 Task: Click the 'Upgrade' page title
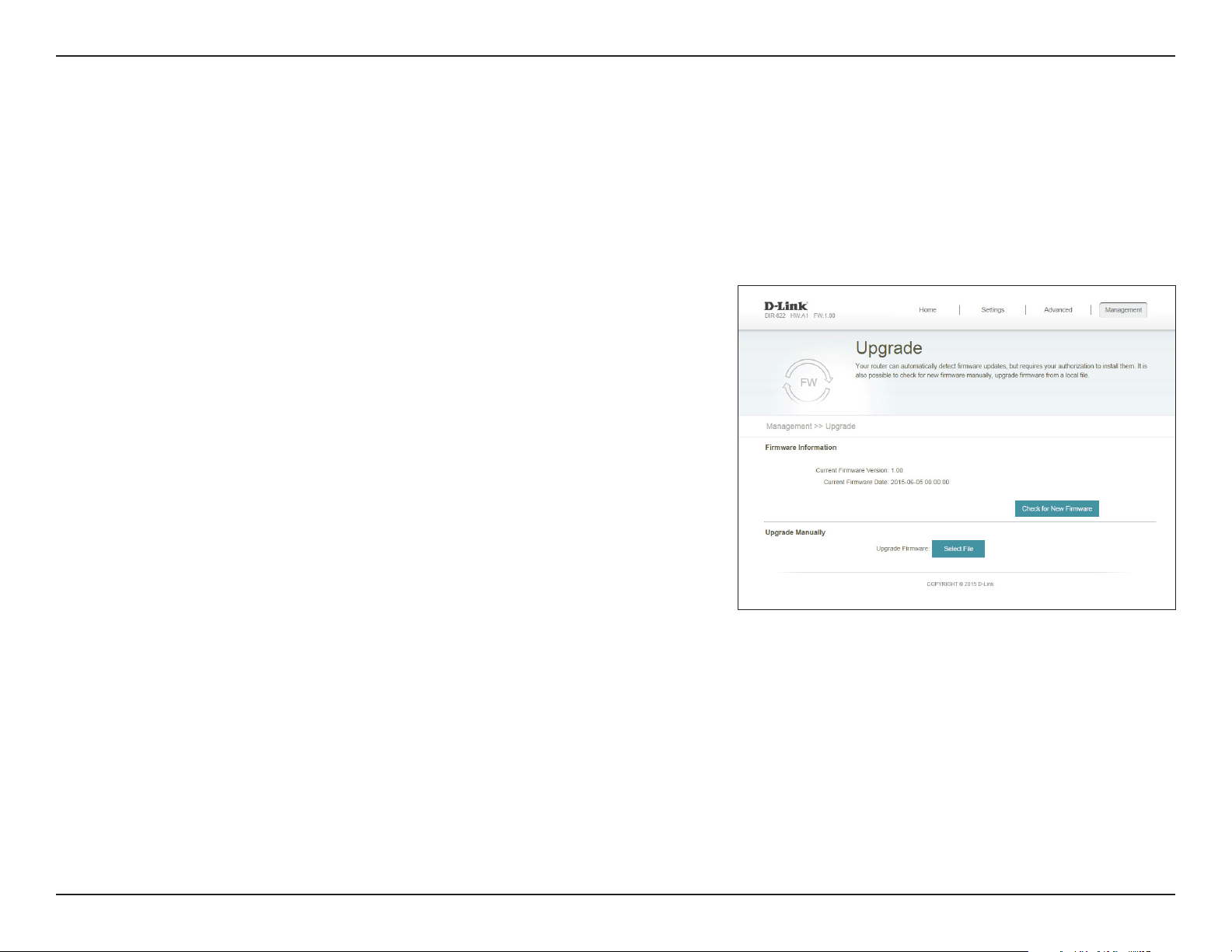[888, 348]
